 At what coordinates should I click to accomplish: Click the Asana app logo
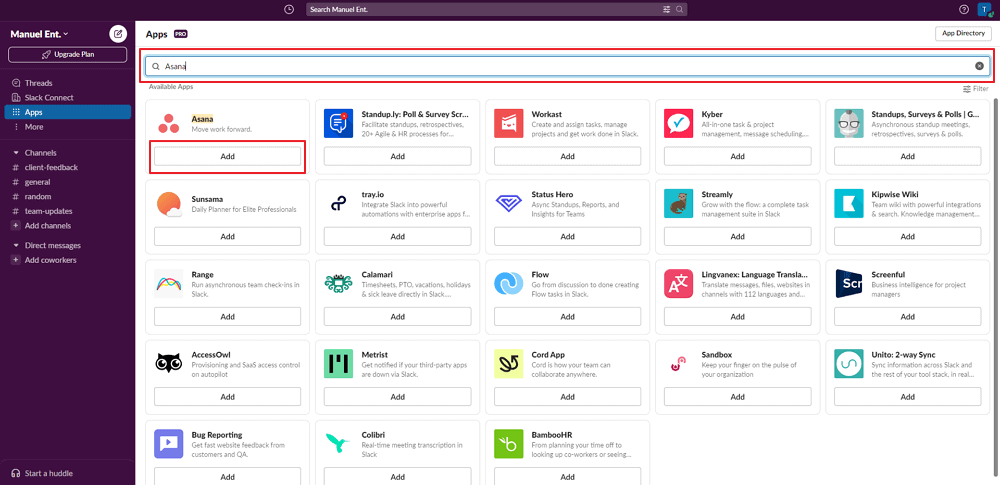(169, 123)
